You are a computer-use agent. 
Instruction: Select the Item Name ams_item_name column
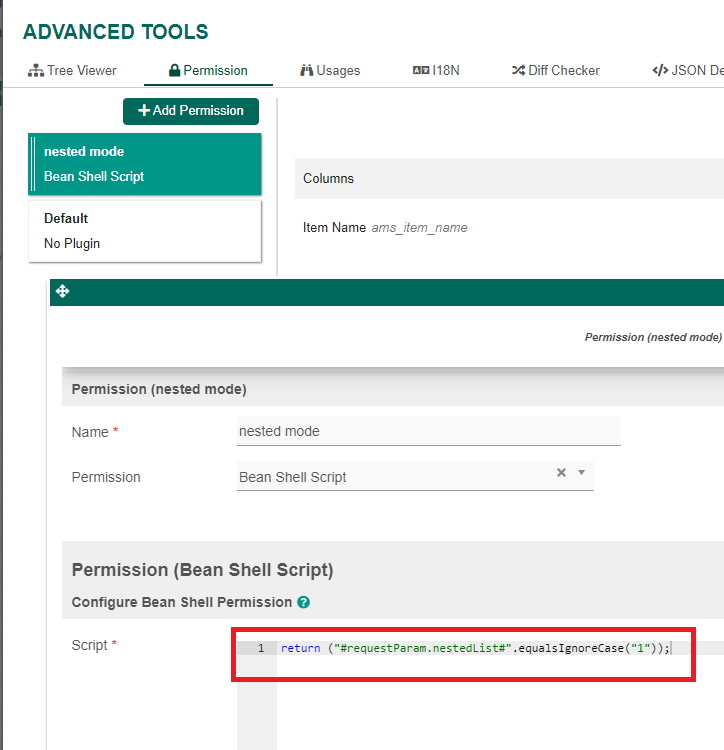point(385,228)
